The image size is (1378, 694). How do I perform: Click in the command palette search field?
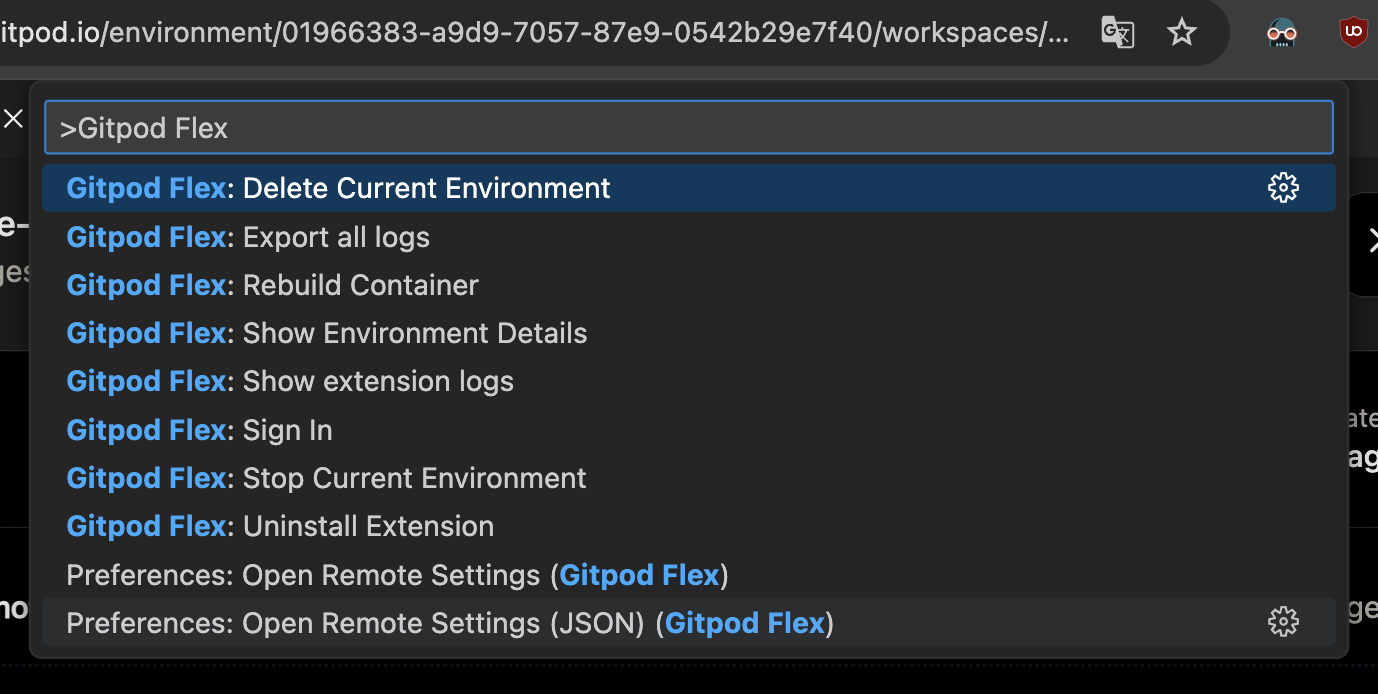point(689,128)
